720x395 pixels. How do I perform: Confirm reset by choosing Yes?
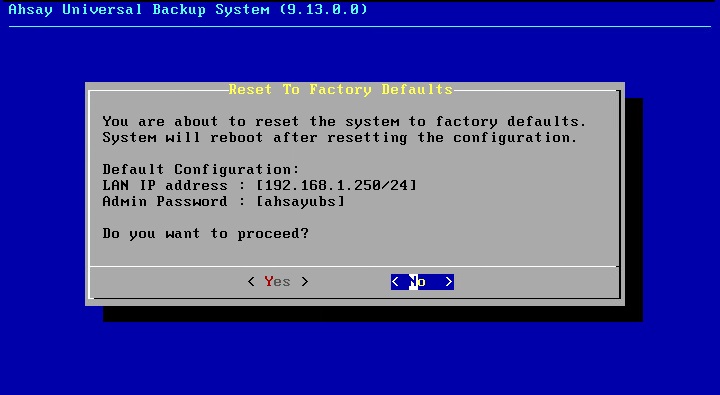(278, 282)
